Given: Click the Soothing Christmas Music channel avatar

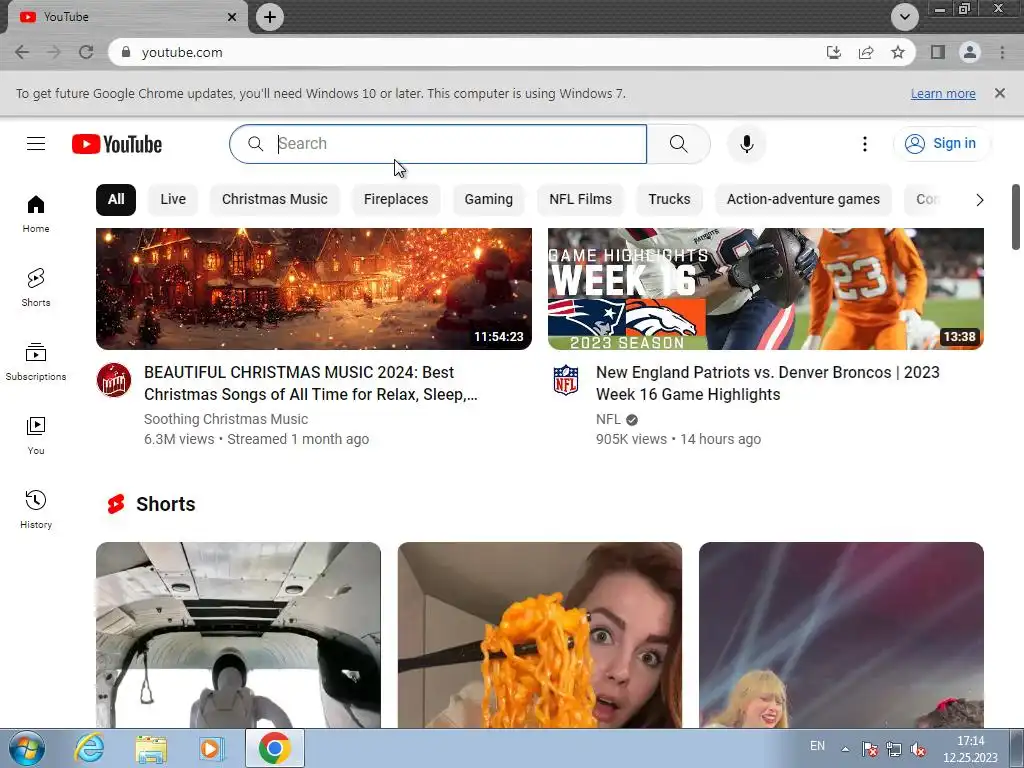Looking at the screenshot, I should click(114, 380).
